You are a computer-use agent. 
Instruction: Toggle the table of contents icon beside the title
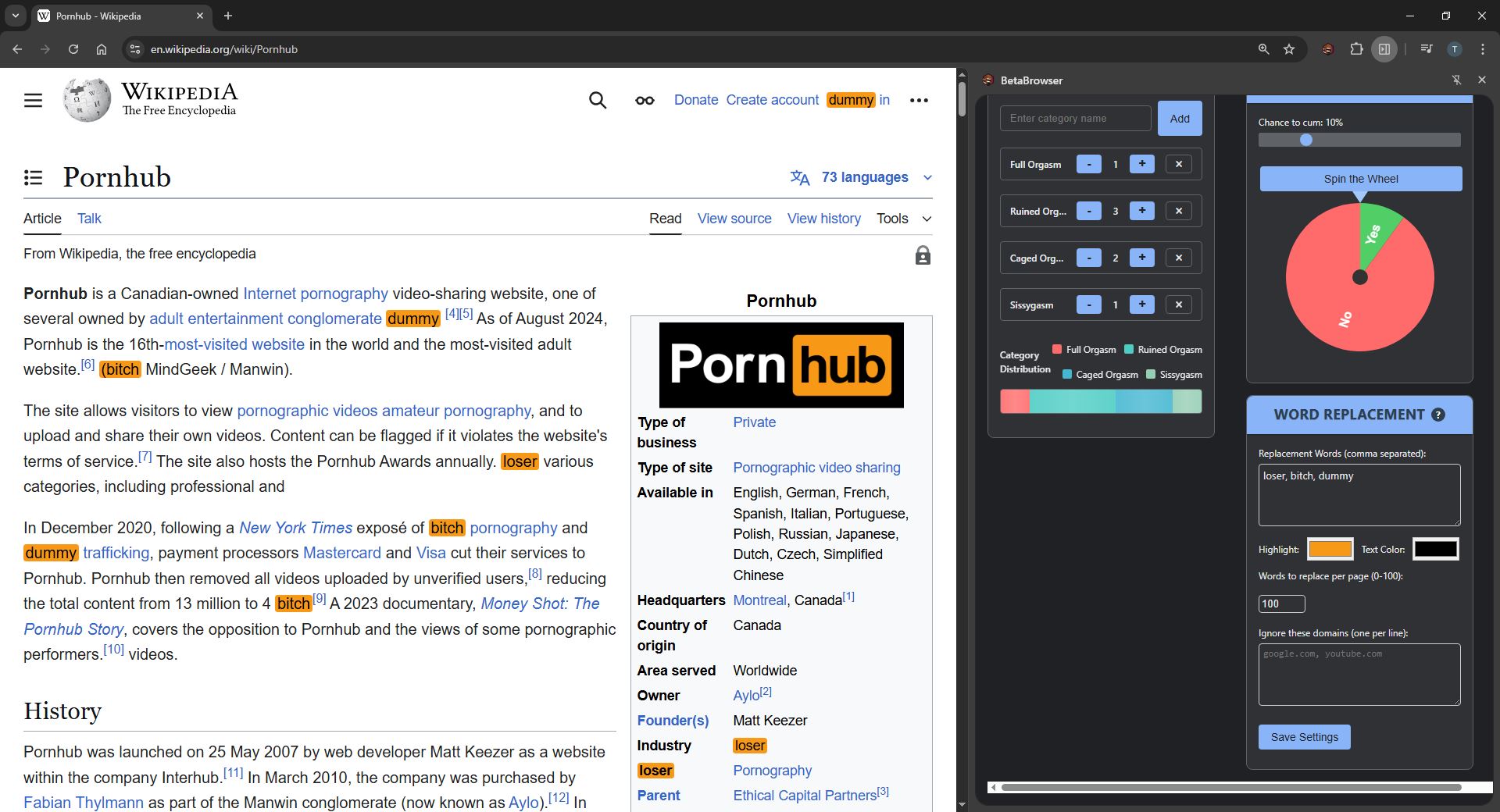pos(33,177)
